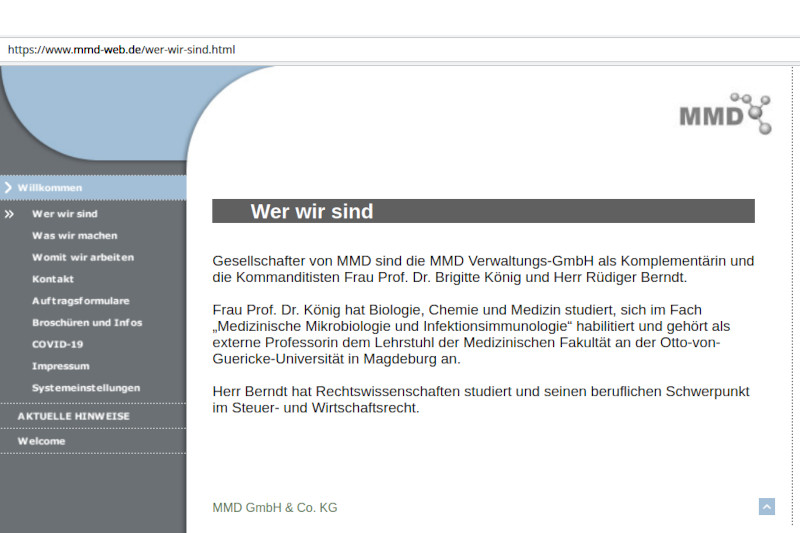Click the paragraph starting Herr Berndt hat
This screenshot has width=800, height=533.
(x=481, y=399)
